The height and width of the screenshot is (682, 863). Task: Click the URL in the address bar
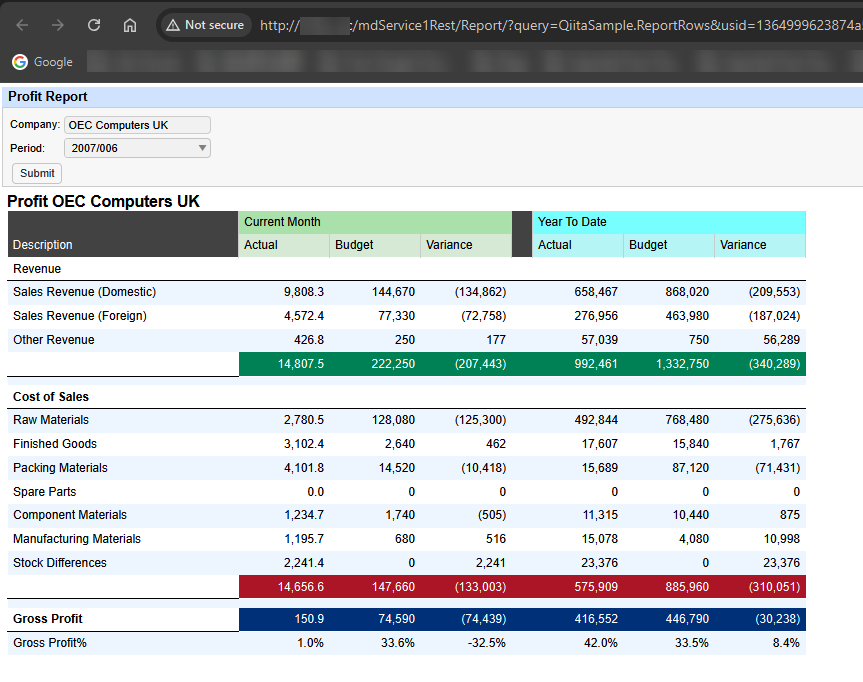point(560,25)
